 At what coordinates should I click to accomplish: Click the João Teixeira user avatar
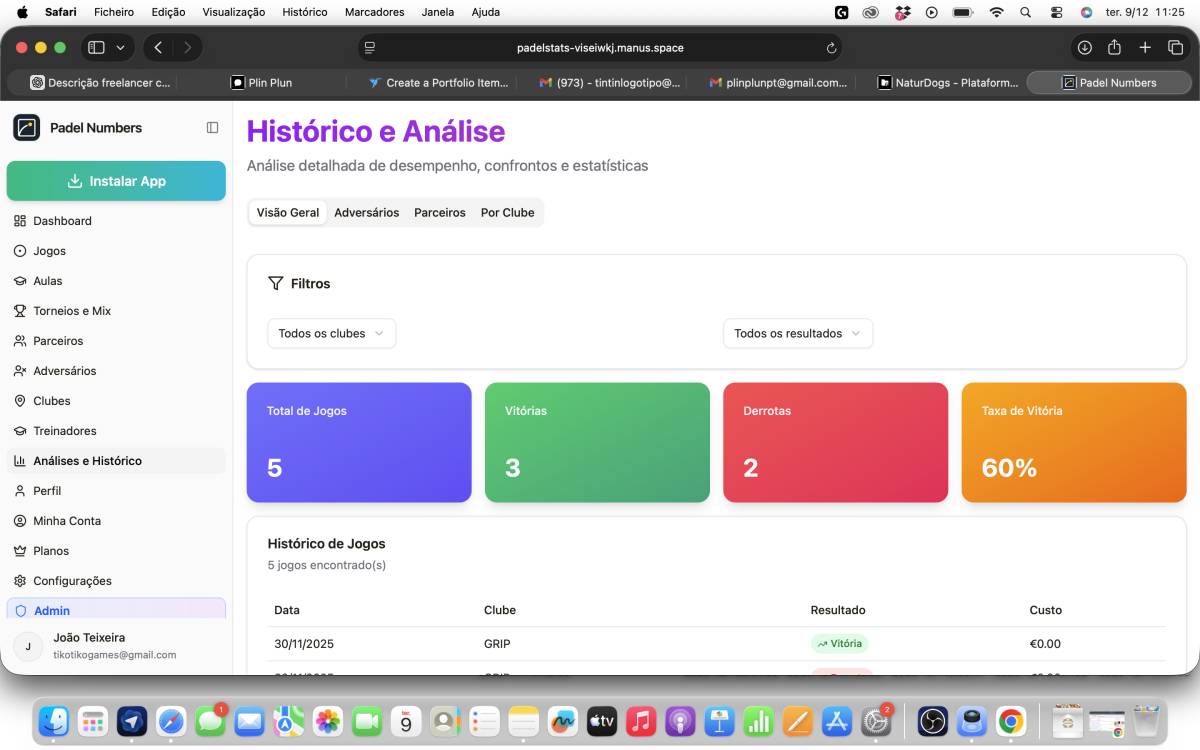(28, 646)
